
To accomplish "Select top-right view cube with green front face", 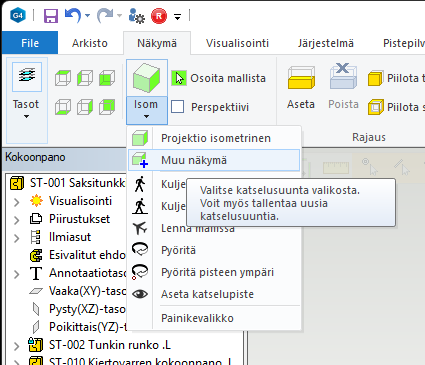I will 107,78.
